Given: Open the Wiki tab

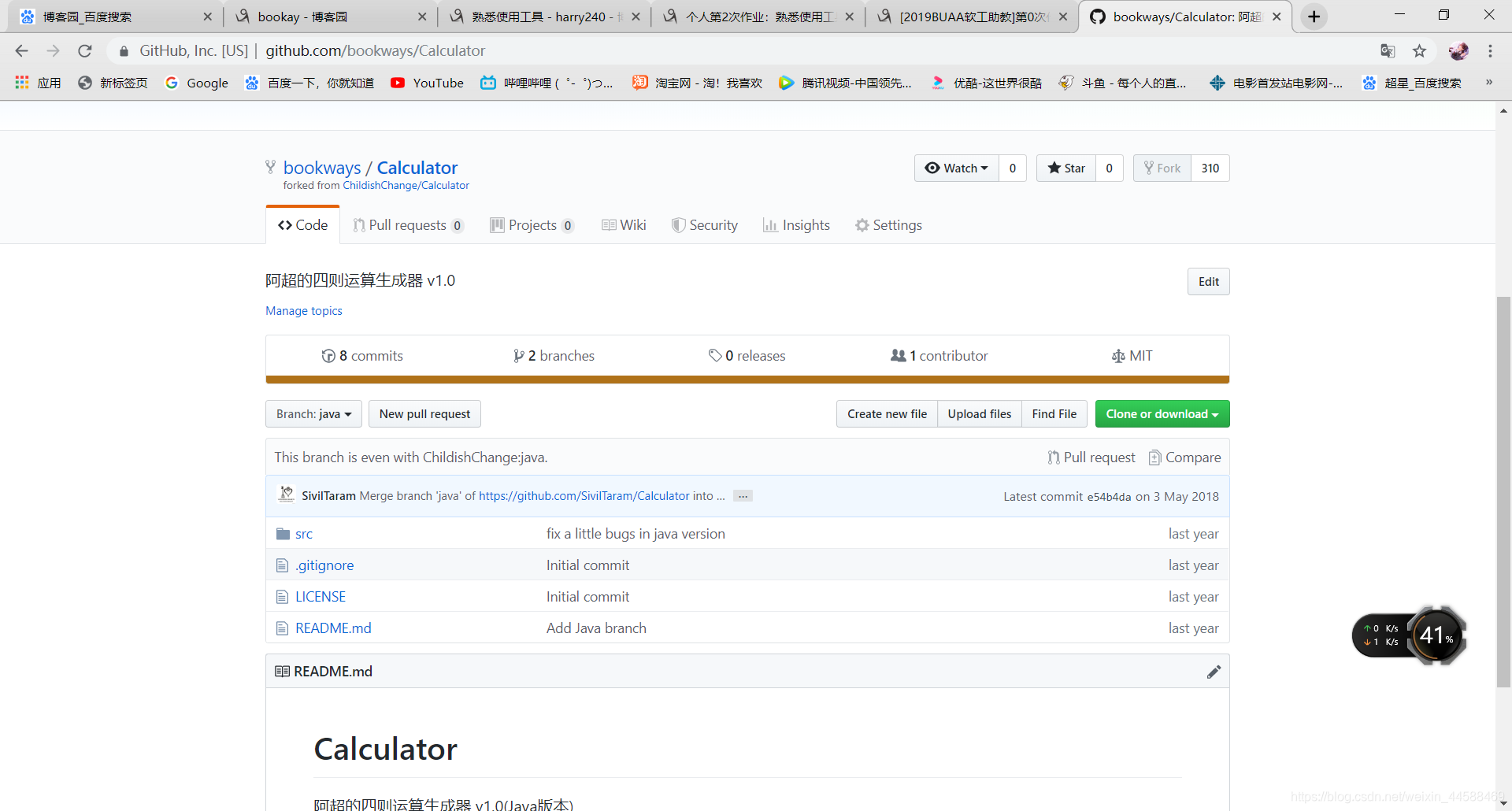Looking at the screenshot, I should coord(624,225).
